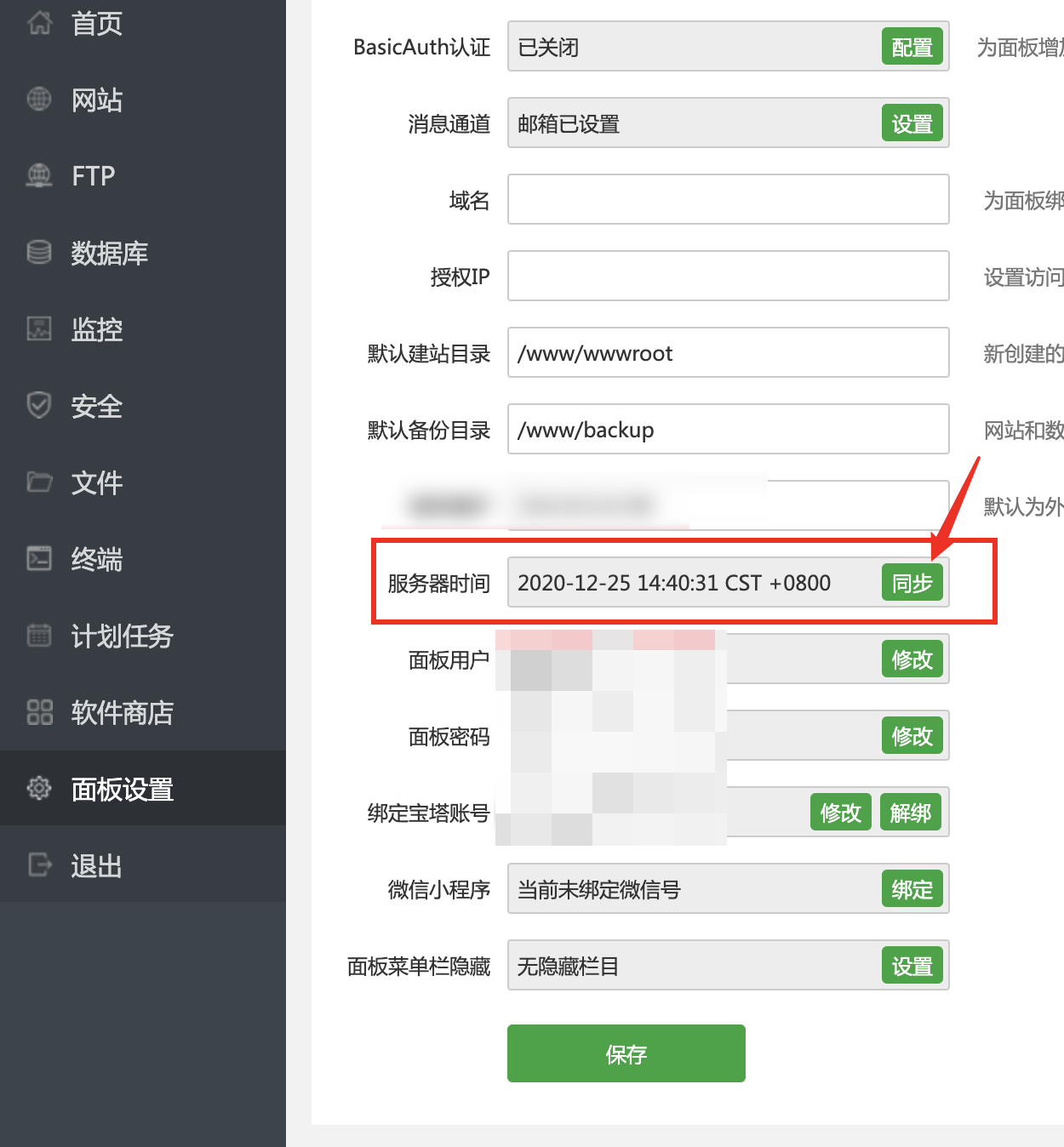
Task: Click 设置 button for 面板菜单栏隐藏
Action: click(912, 966)
